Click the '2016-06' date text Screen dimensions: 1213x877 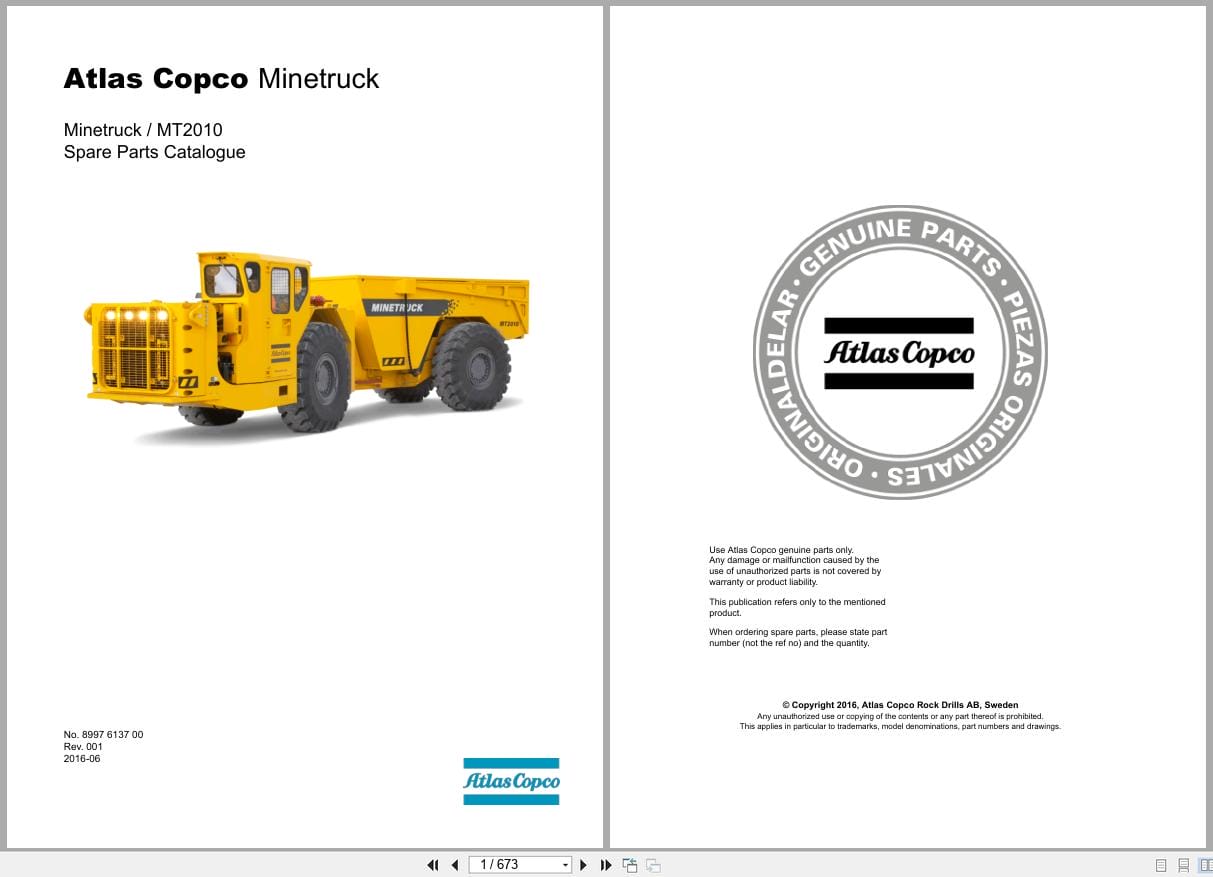(82, 758)
